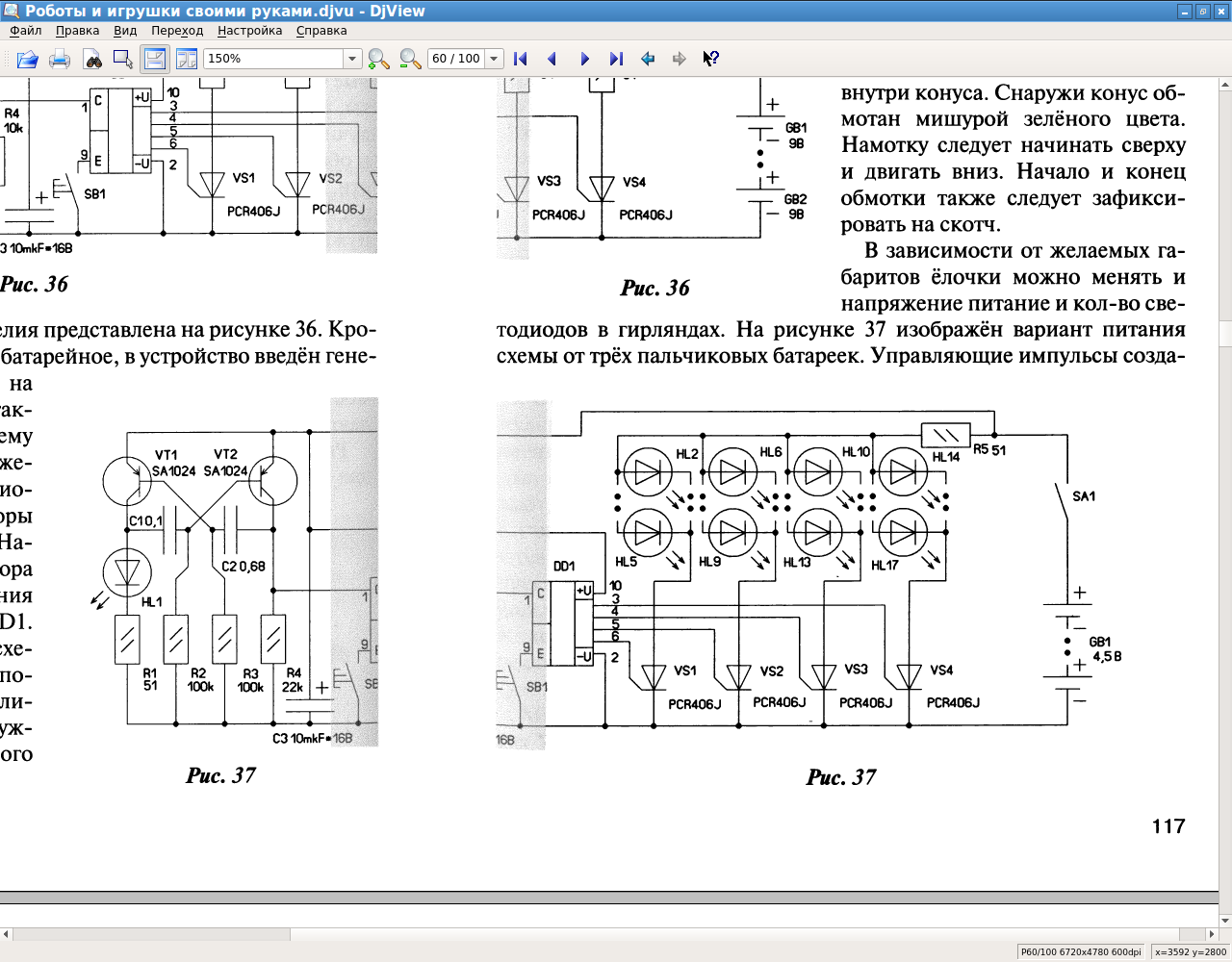Screen dimensions: 1232x962
Task: Click the Print document icon
Action: click(60, 59)
